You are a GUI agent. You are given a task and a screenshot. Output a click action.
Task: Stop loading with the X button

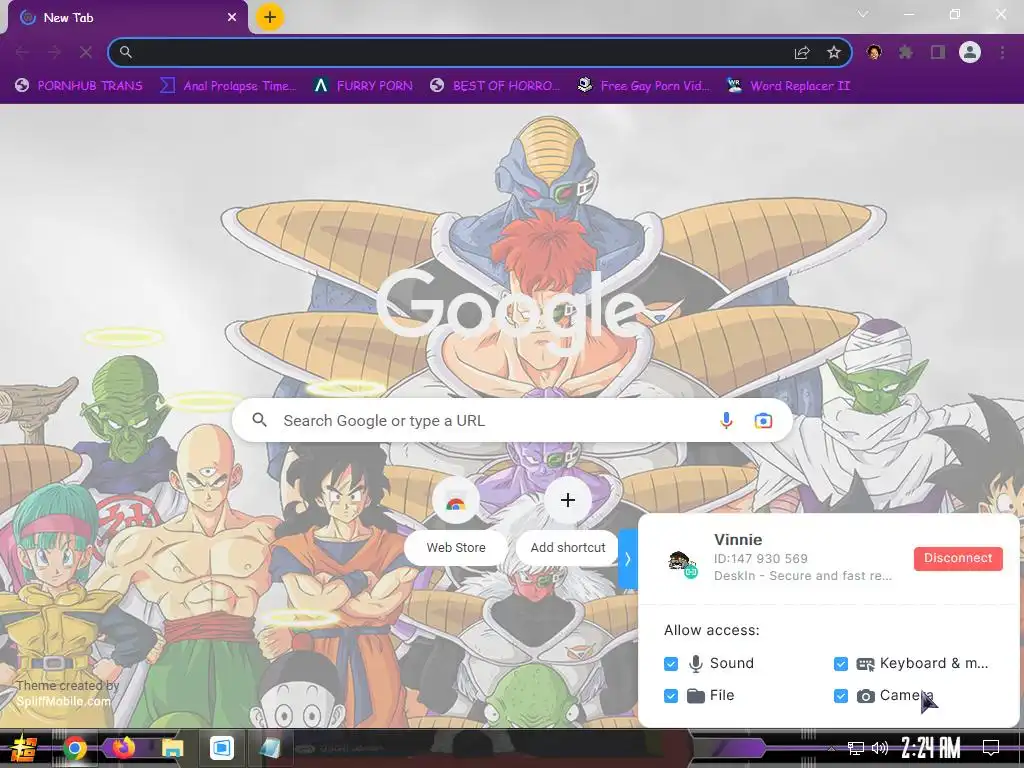coord(86,52)
